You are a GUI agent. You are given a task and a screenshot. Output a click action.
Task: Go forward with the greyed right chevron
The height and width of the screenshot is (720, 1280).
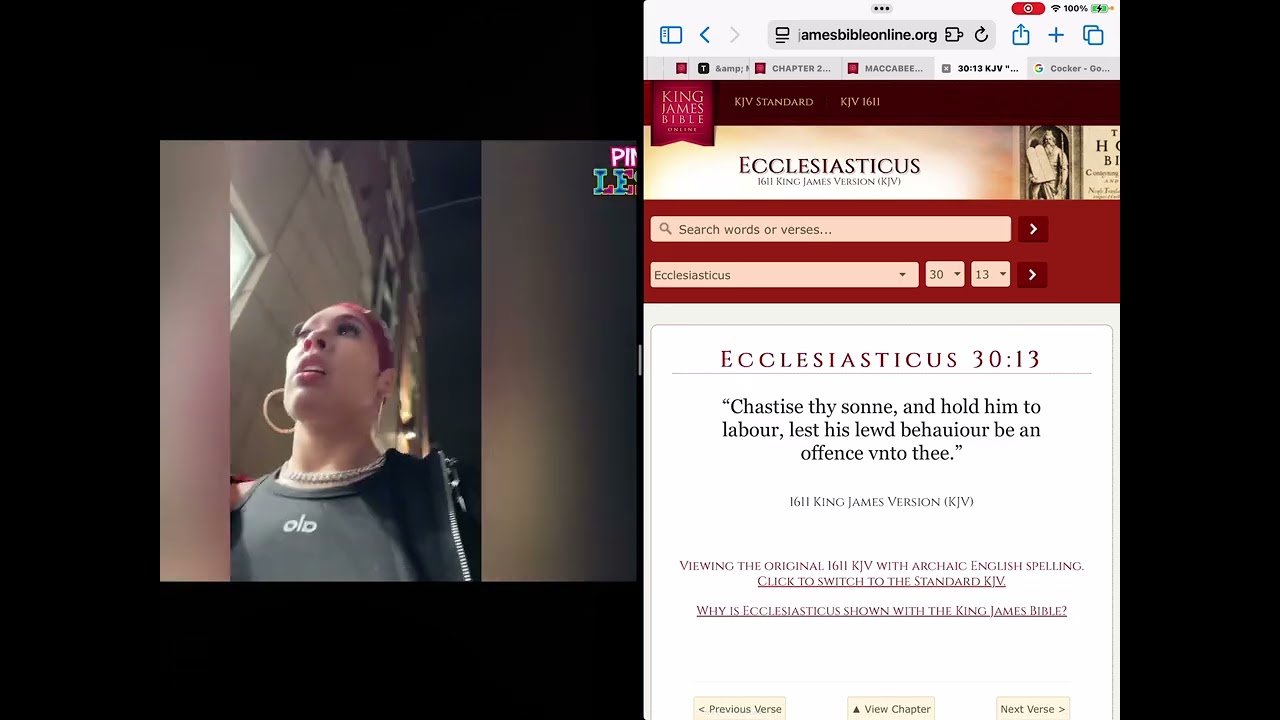[x=735, y=35]
